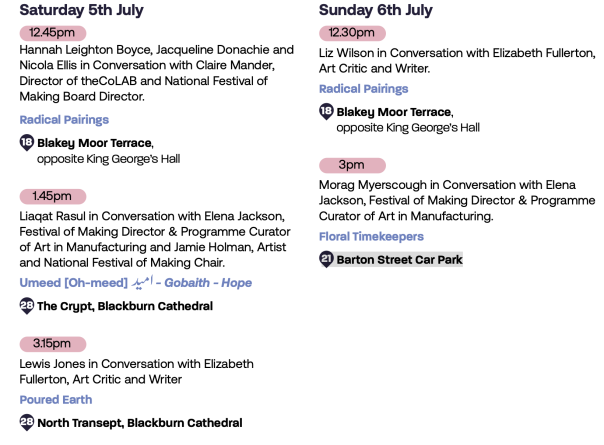604x445 pixels.
Task: Click the Saturday 5th July heading
Action: [81, 10]
